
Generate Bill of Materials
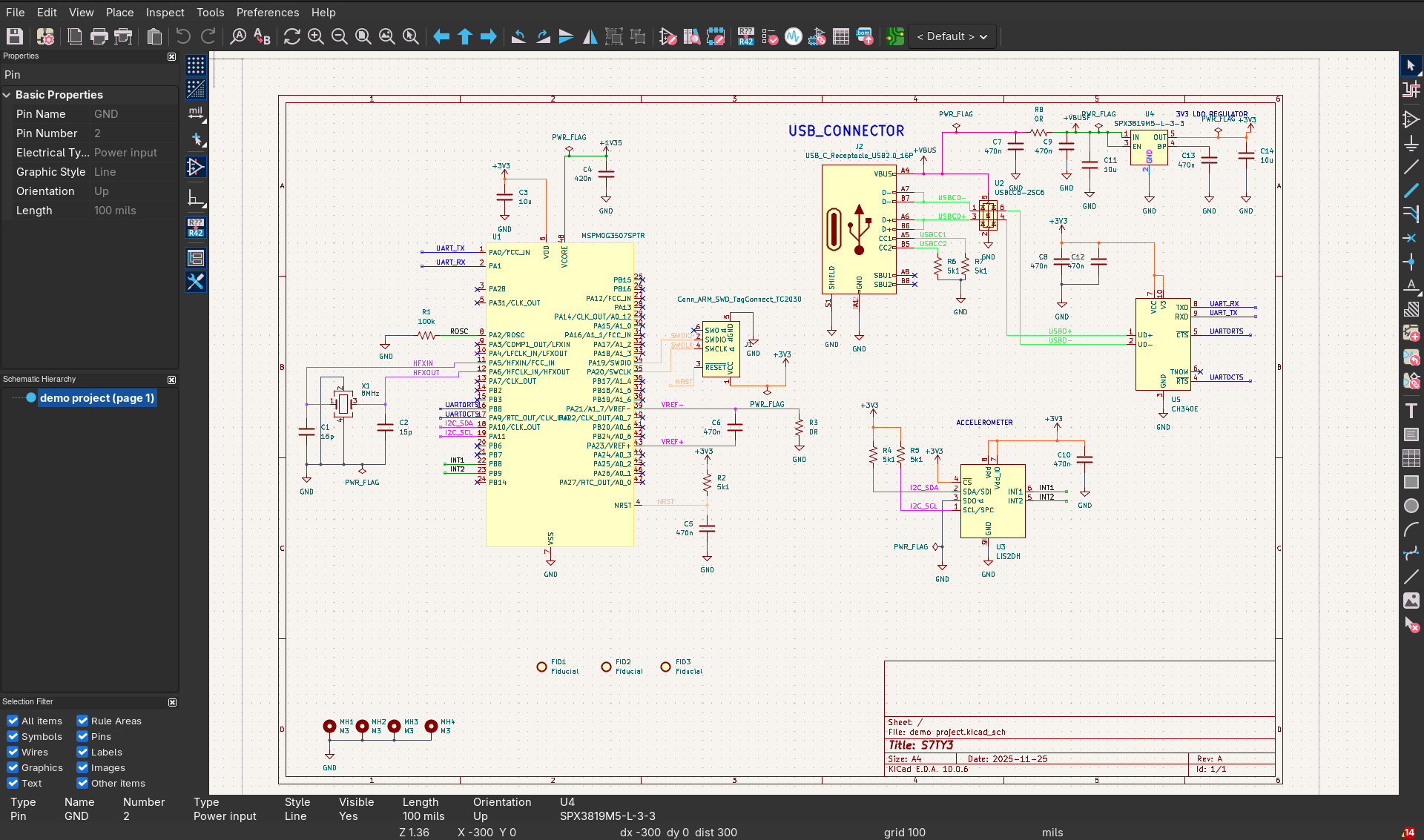coord(865,36)
